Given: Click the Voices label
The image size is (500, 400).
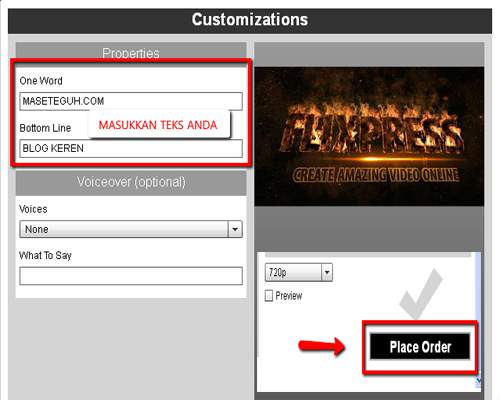Looking at the screenshot, I should pos(33,209).
